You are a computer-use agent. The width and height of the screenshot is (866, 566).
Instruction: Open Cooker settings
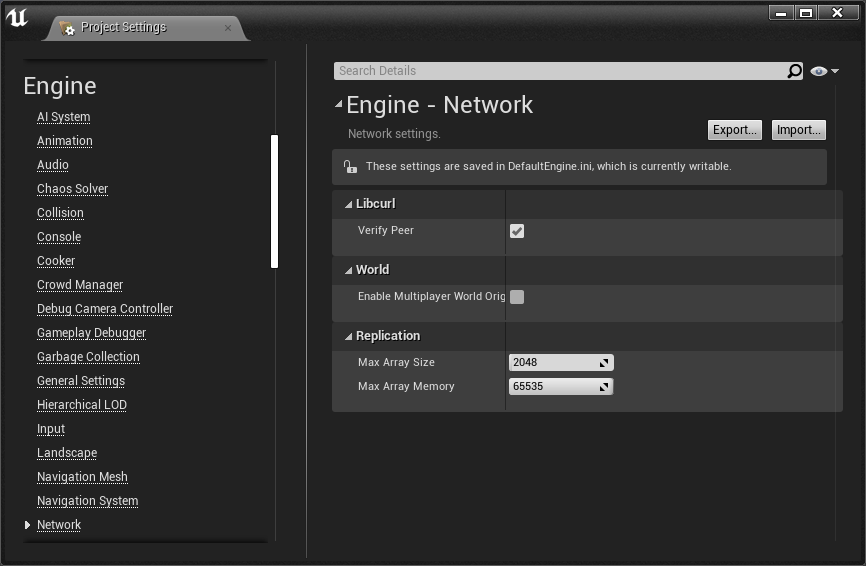click(x=56, y=261)
